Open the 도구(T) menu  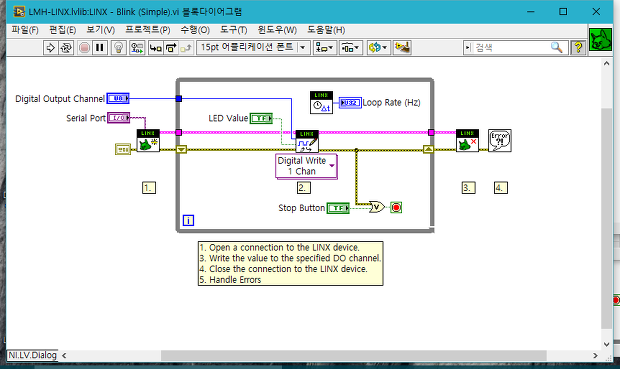pyautogui.click(x=233, y=30)
